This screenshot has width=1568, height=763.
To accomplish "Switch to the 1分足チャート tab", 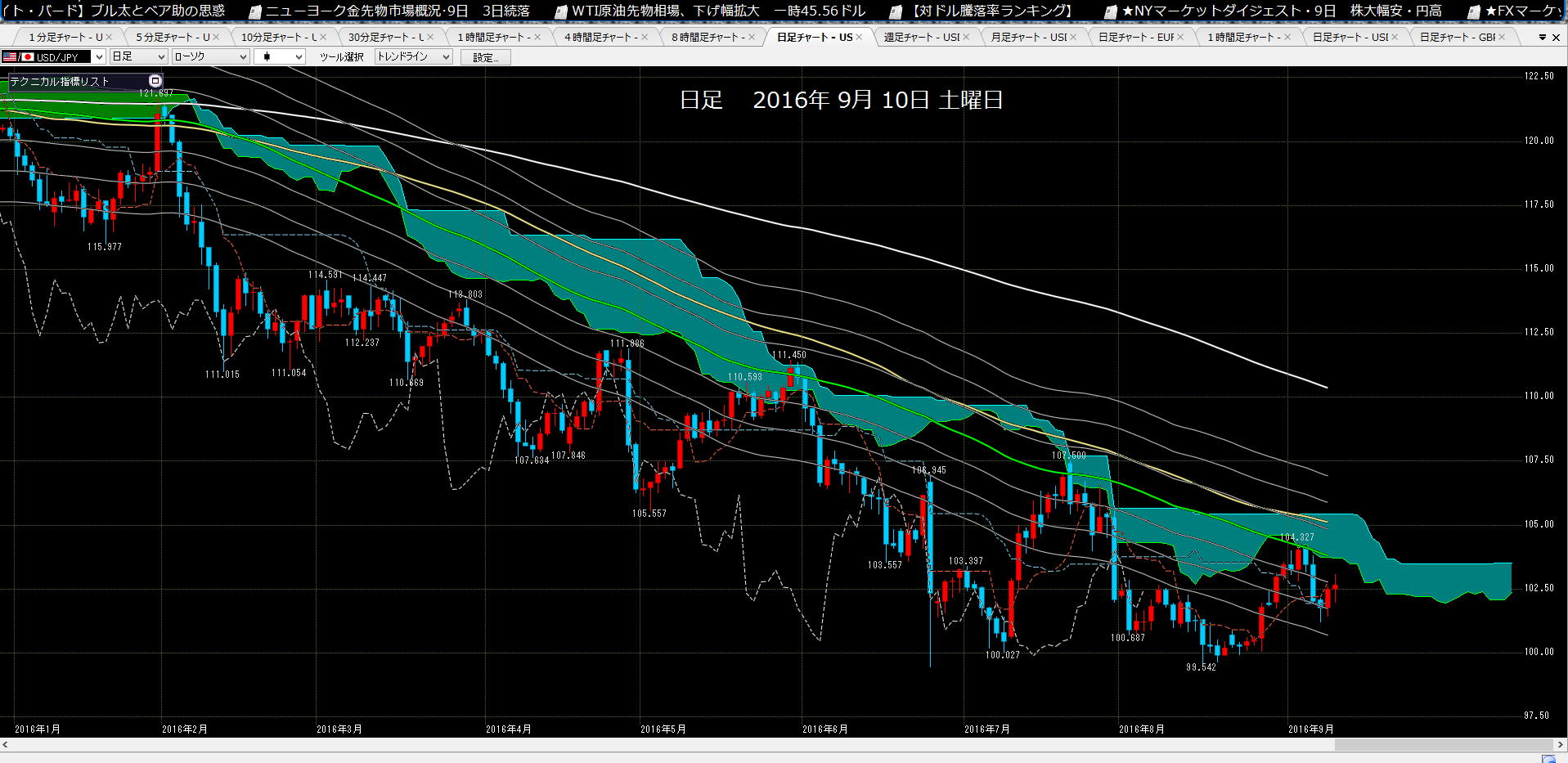I will click(65, 37).
